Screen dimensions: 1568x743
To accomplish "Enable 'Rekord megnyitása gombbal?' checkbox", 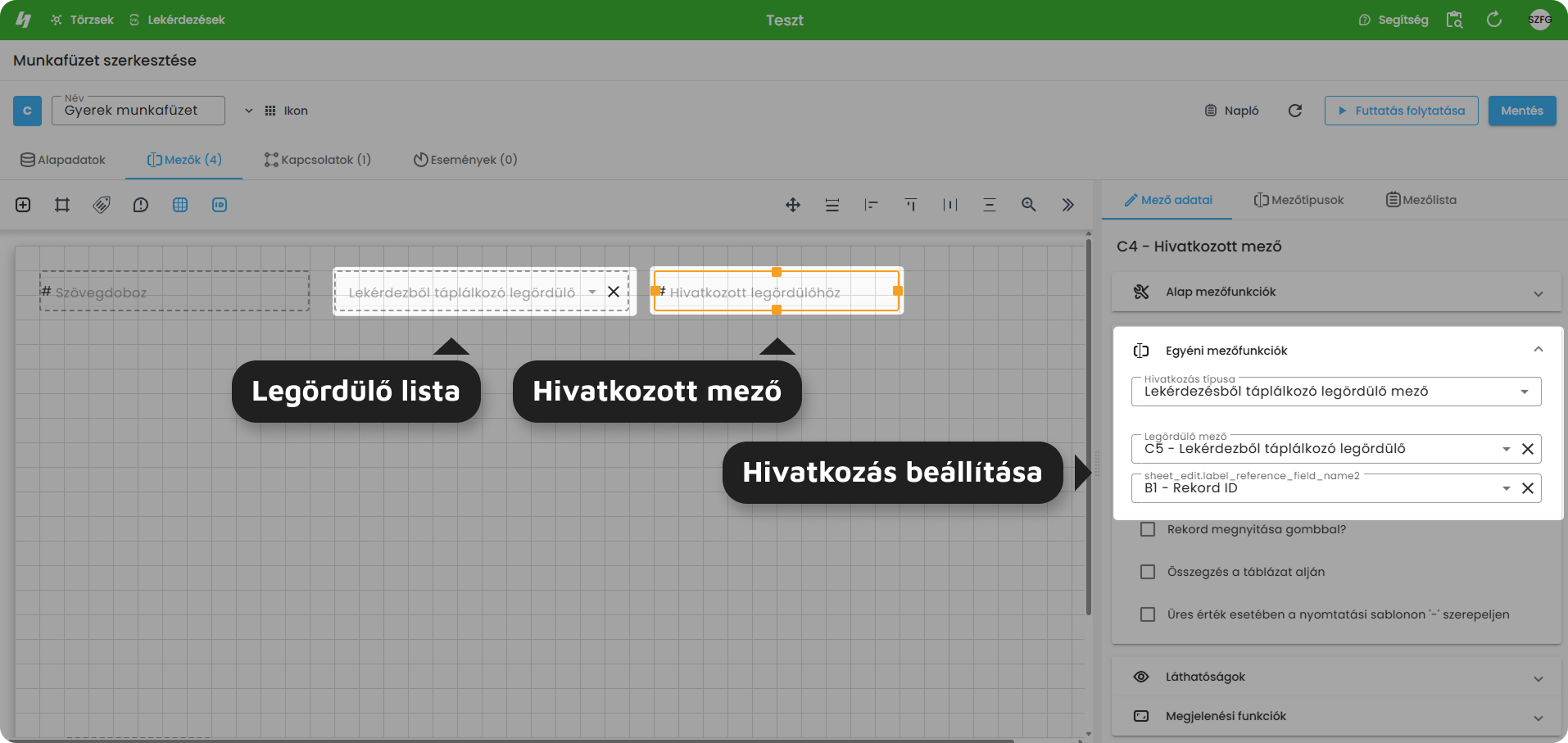I will pos(1148,529).
